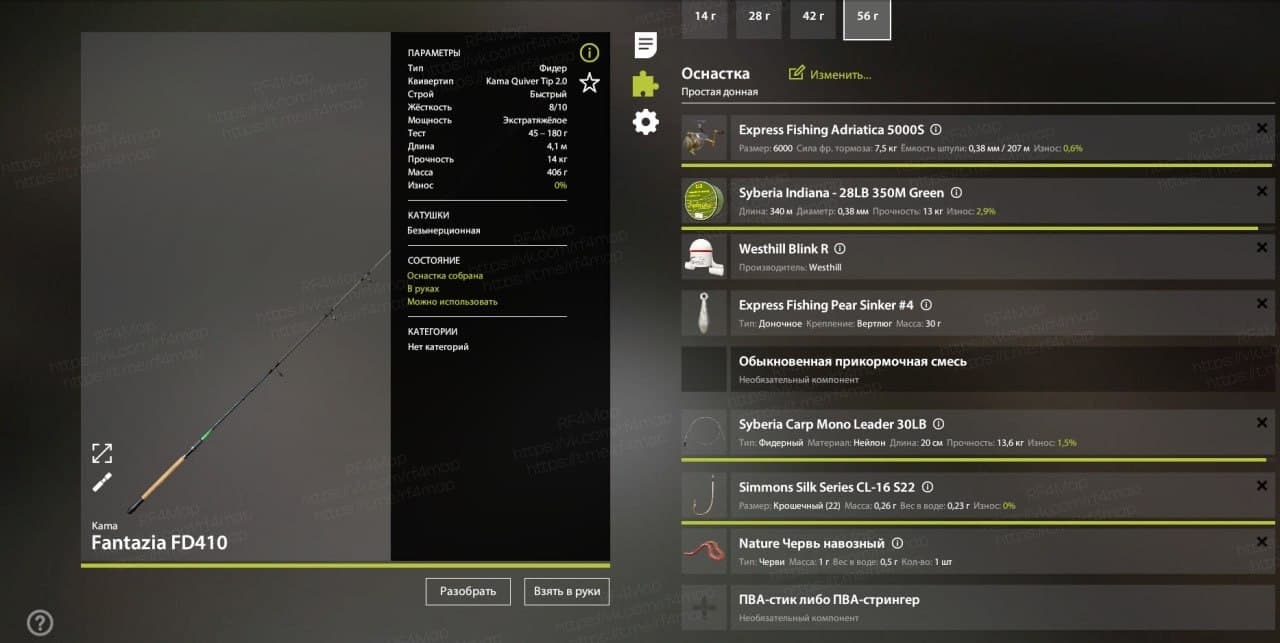1280x643 pixels.
Task: Select the puzzle-piece rig setup icon
Action: pos(646,84)
